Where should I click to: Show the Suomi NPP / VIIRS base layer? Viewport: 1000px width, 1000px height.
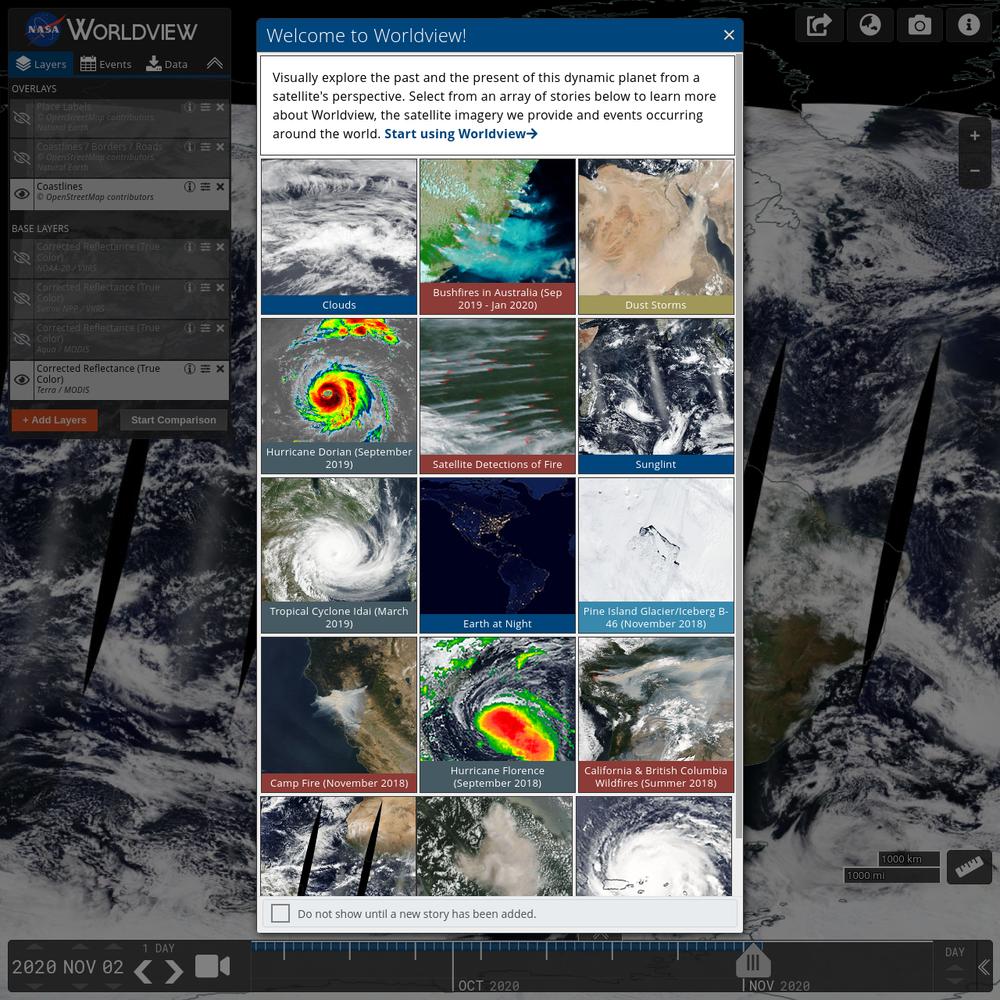click(x=22, y=298)
